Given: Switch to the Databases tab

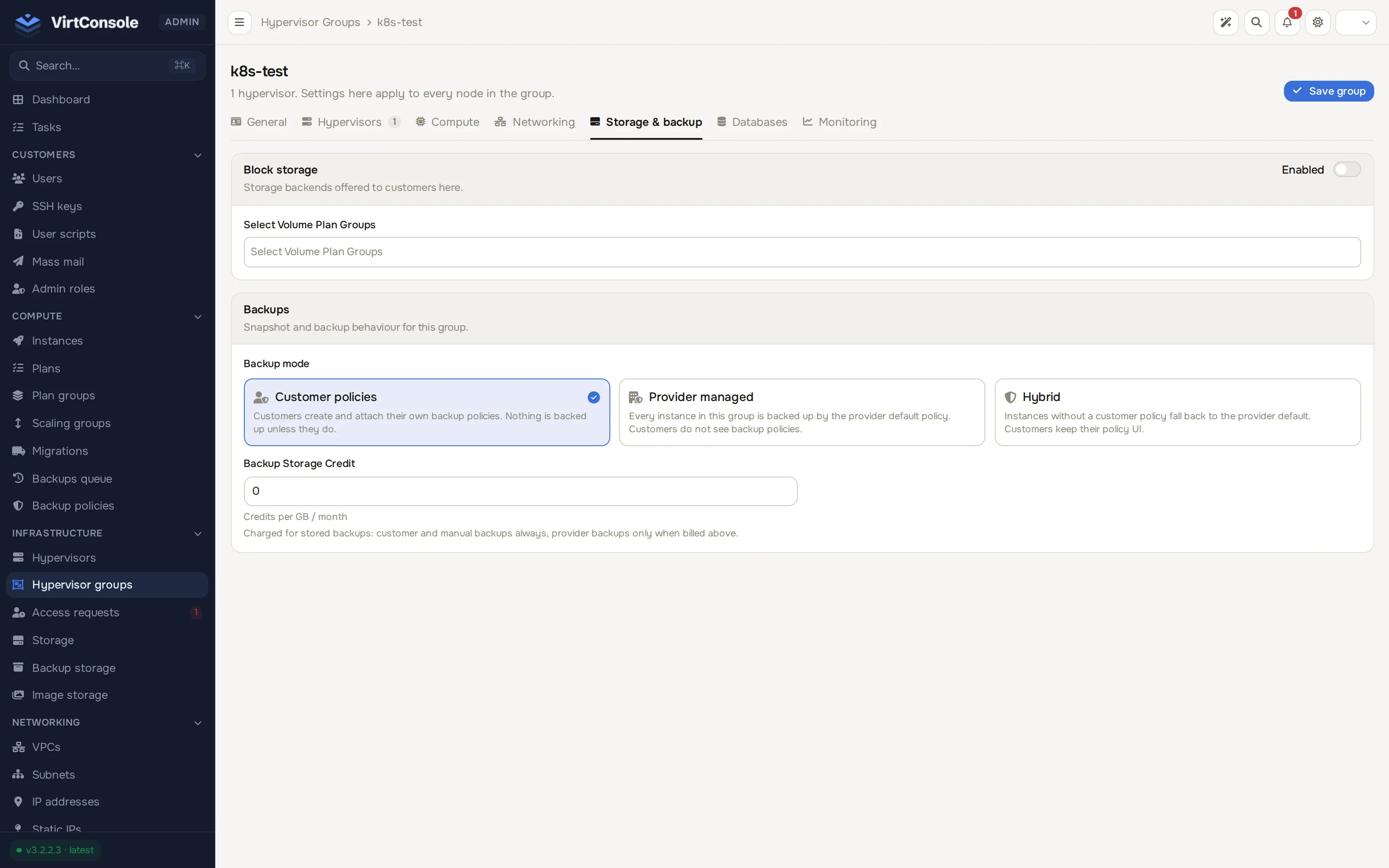Looking at the screenshot, I should tap(752, 122).
